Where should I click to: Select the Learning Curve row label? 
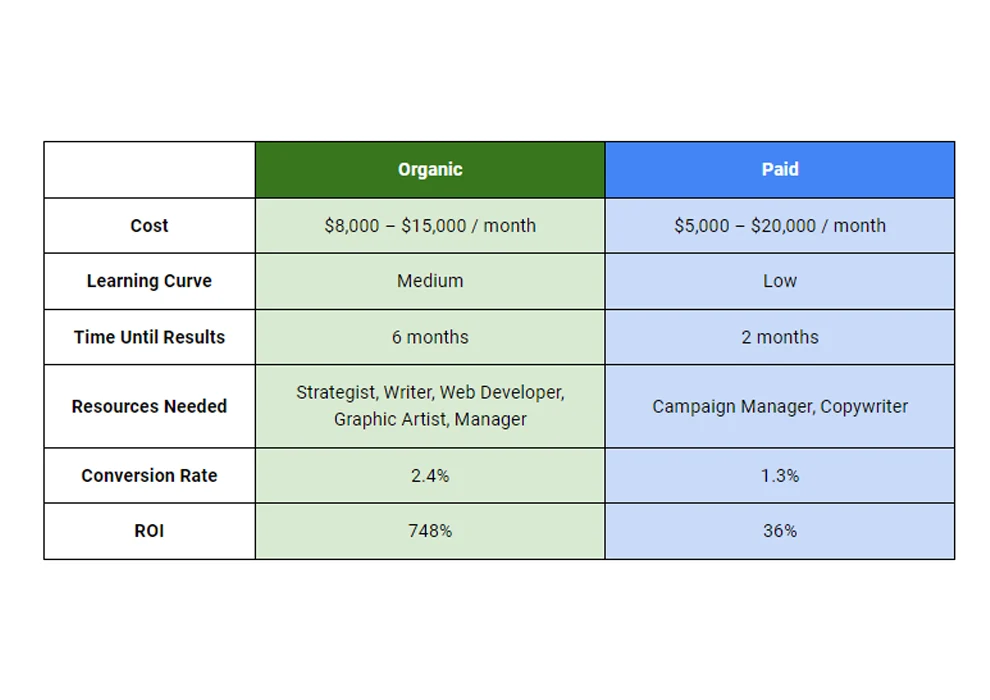pos(149,281)
